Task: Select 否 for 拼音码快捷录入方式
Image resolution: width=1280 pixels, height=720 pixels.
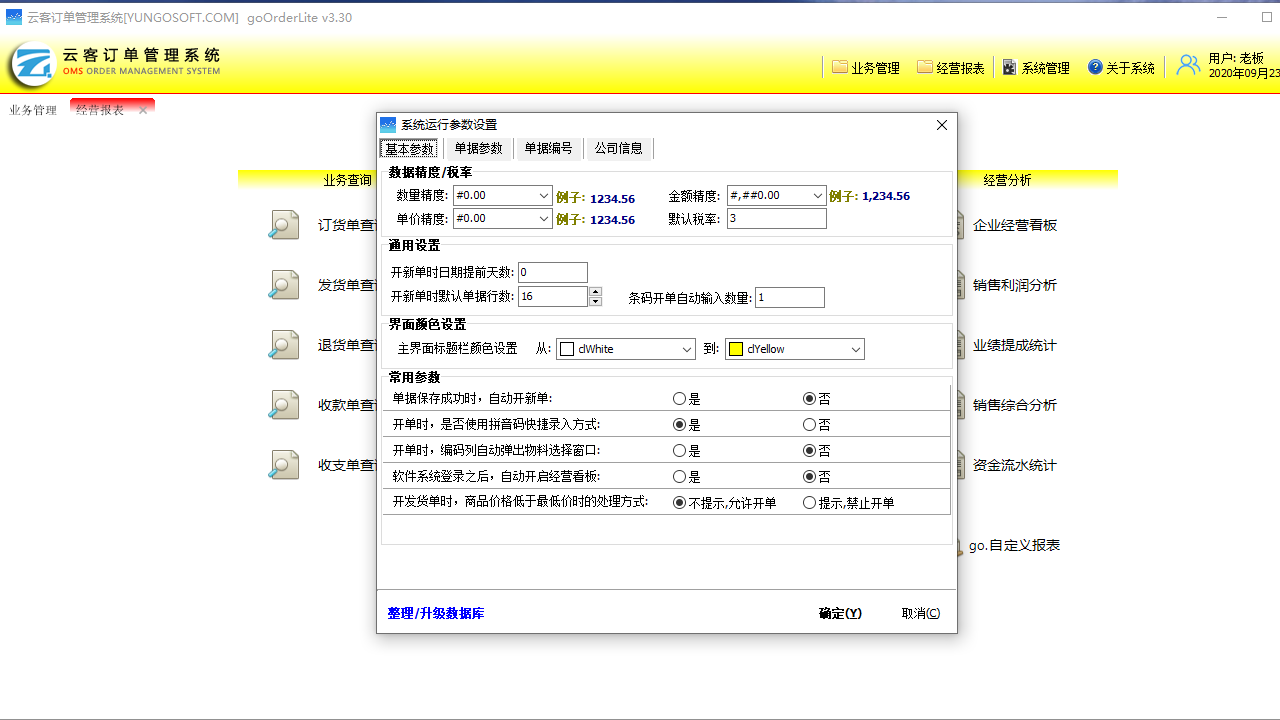Action: point(810,425)
